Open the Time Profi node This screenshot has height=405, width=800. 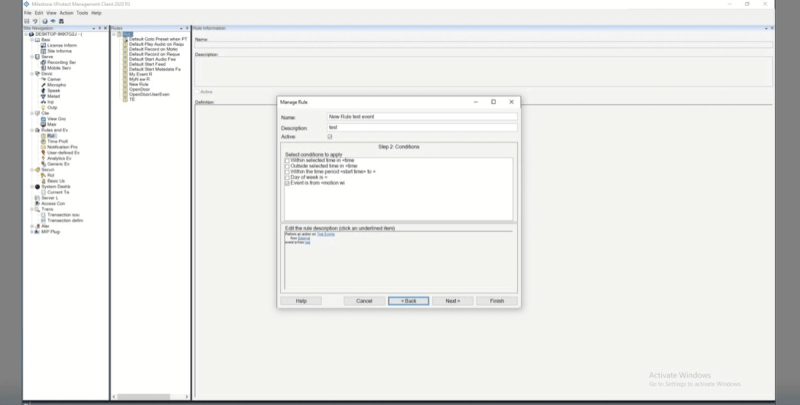coord(57,141)
